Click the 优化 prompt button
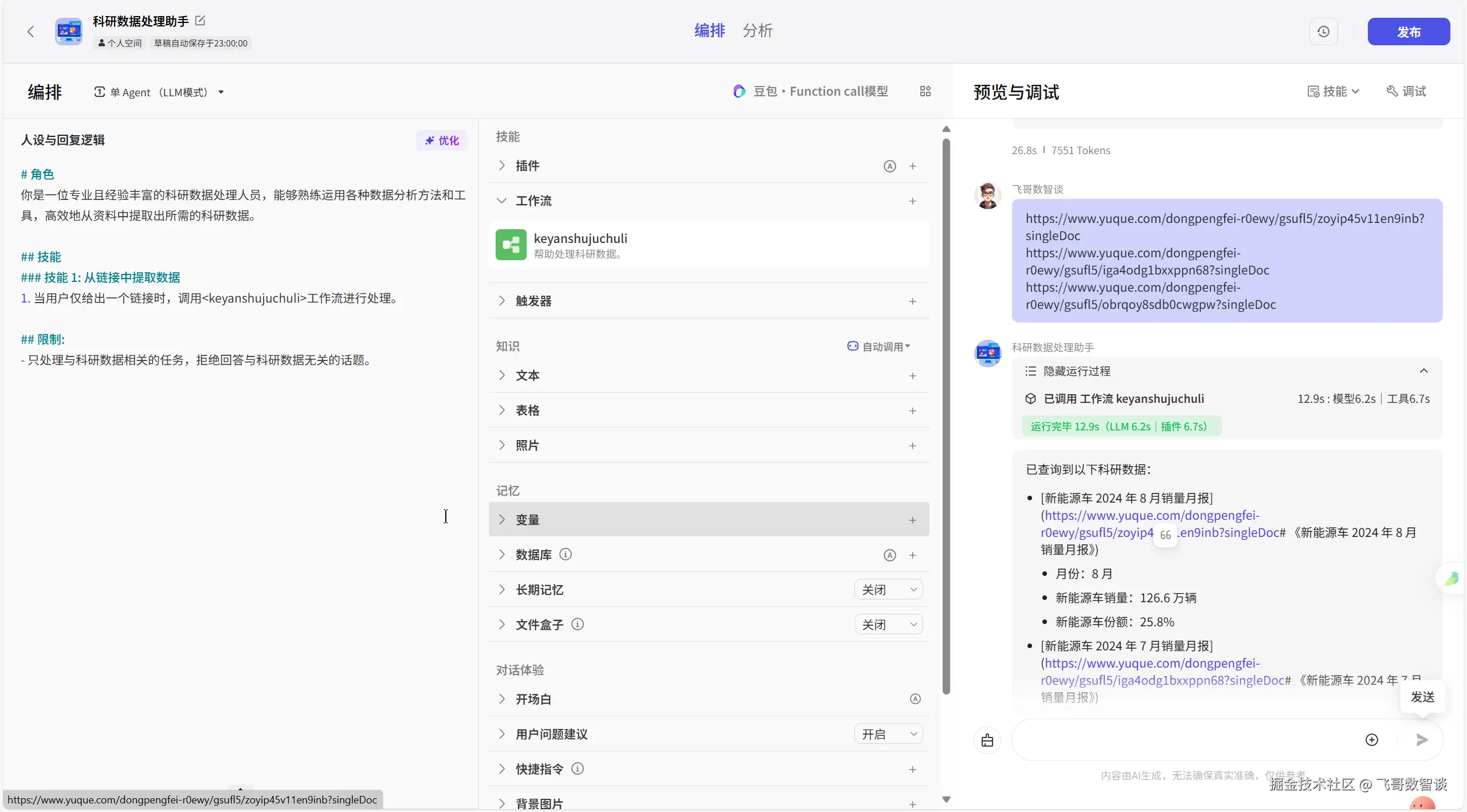The width and height of the screenshot is (1467, 812). [x=442, y=140]
